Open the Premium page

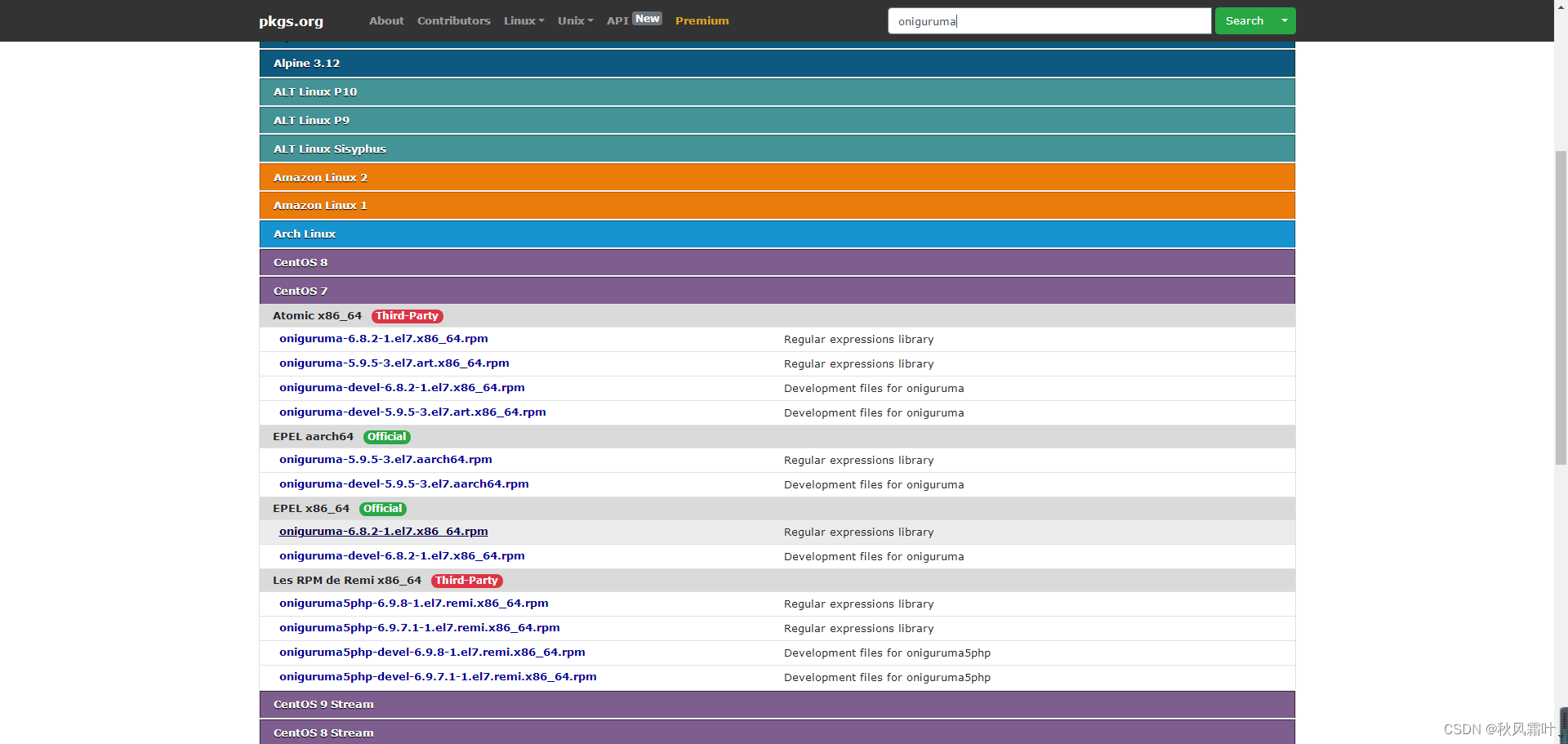[702, 20]
